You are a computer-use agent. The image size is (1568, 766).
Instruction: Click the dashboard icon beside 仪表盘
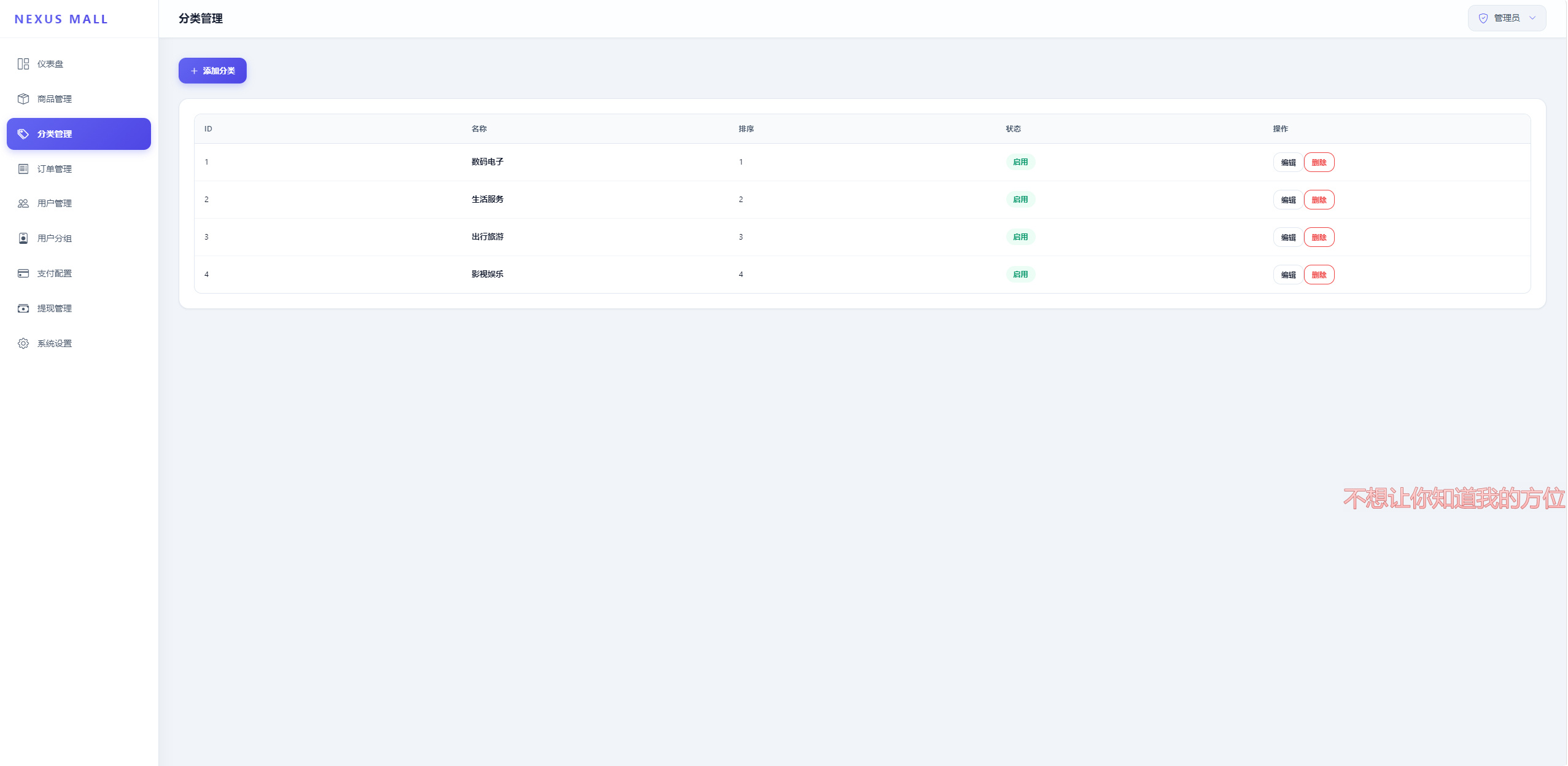(23, 64)
